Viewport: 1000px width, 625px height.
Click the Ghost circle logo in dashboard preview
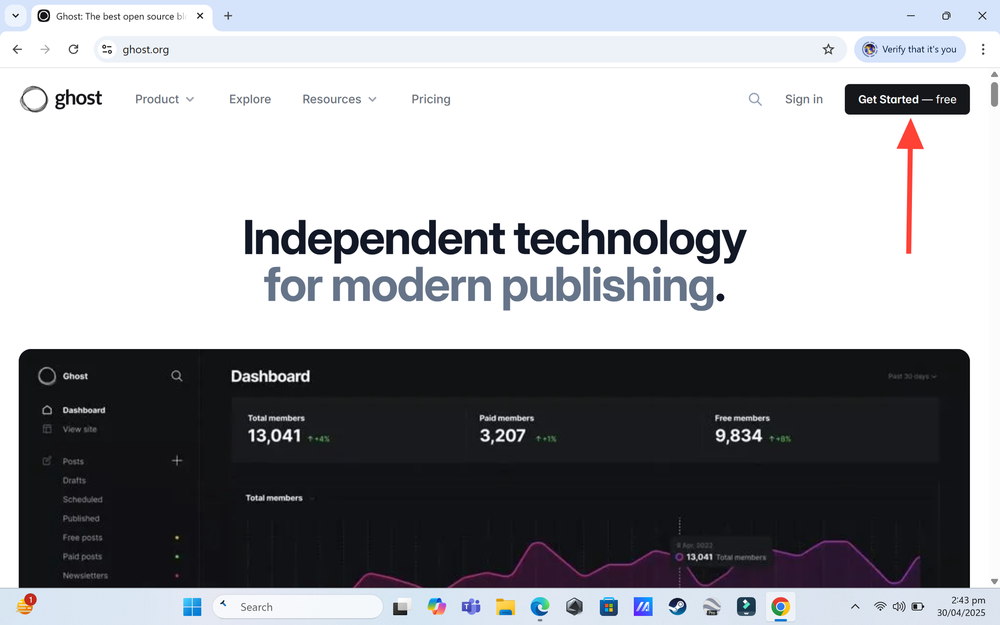coord(47,376)
